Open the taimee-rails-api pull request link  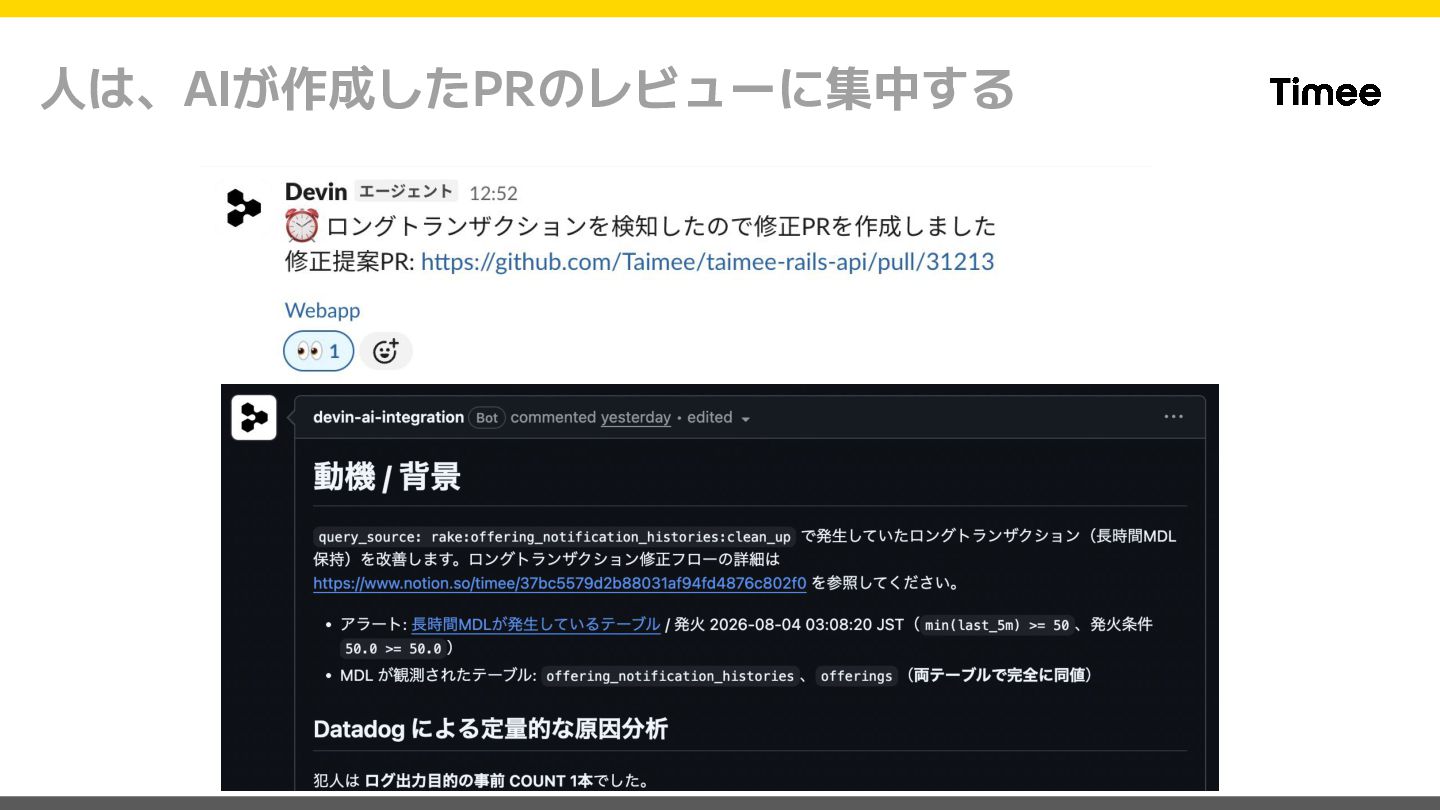coord(707,262)
